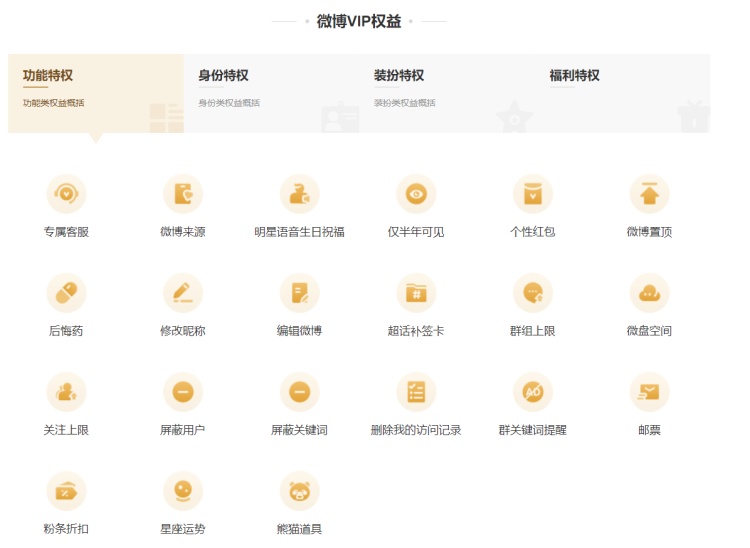Click the 身份类权益概括 subtitle
The image size is (750, 548).
click(x=229, y=103)
